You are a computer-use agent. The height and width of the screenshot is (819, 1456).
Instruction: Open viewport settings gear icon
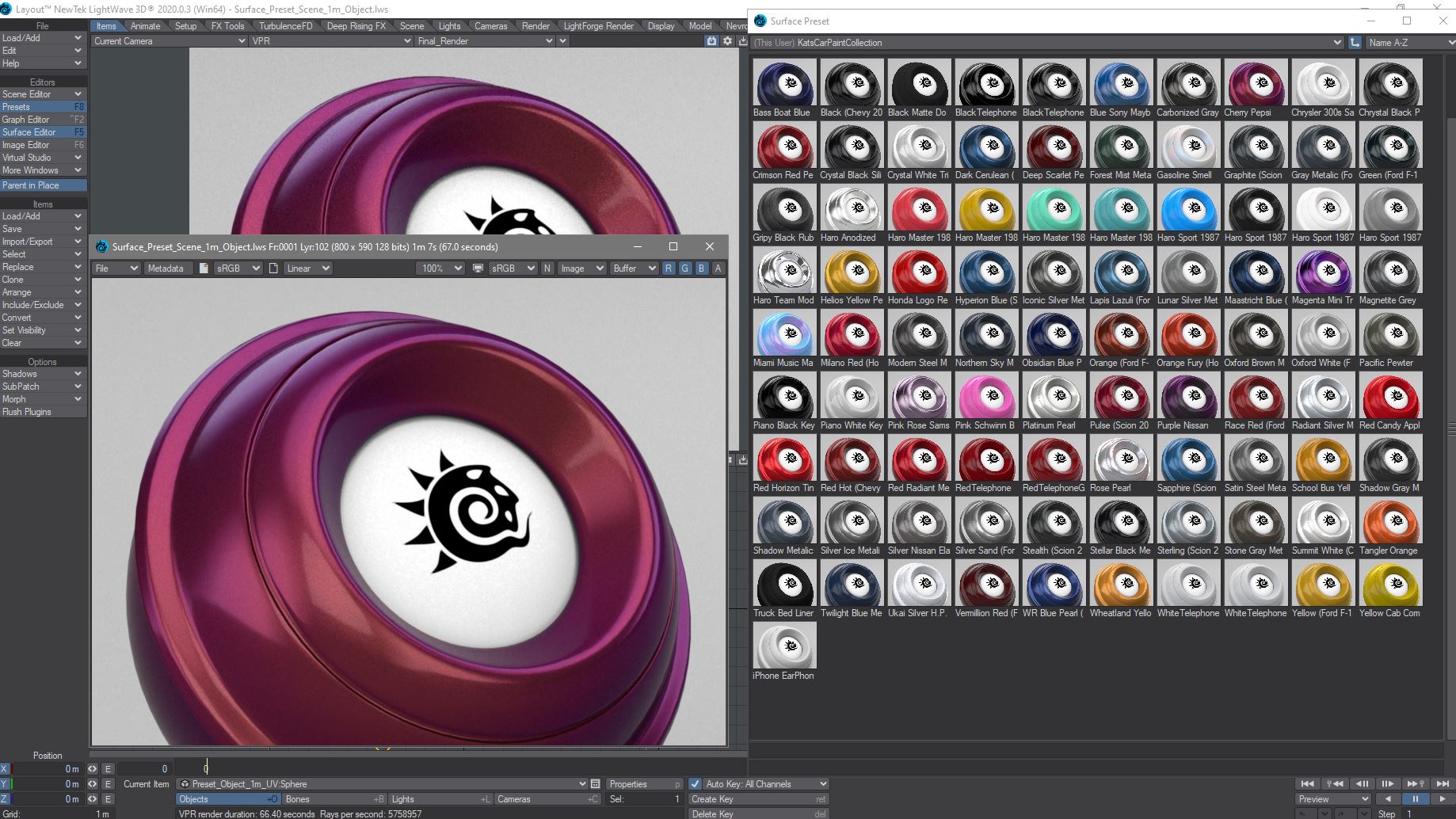pos(727,41)
